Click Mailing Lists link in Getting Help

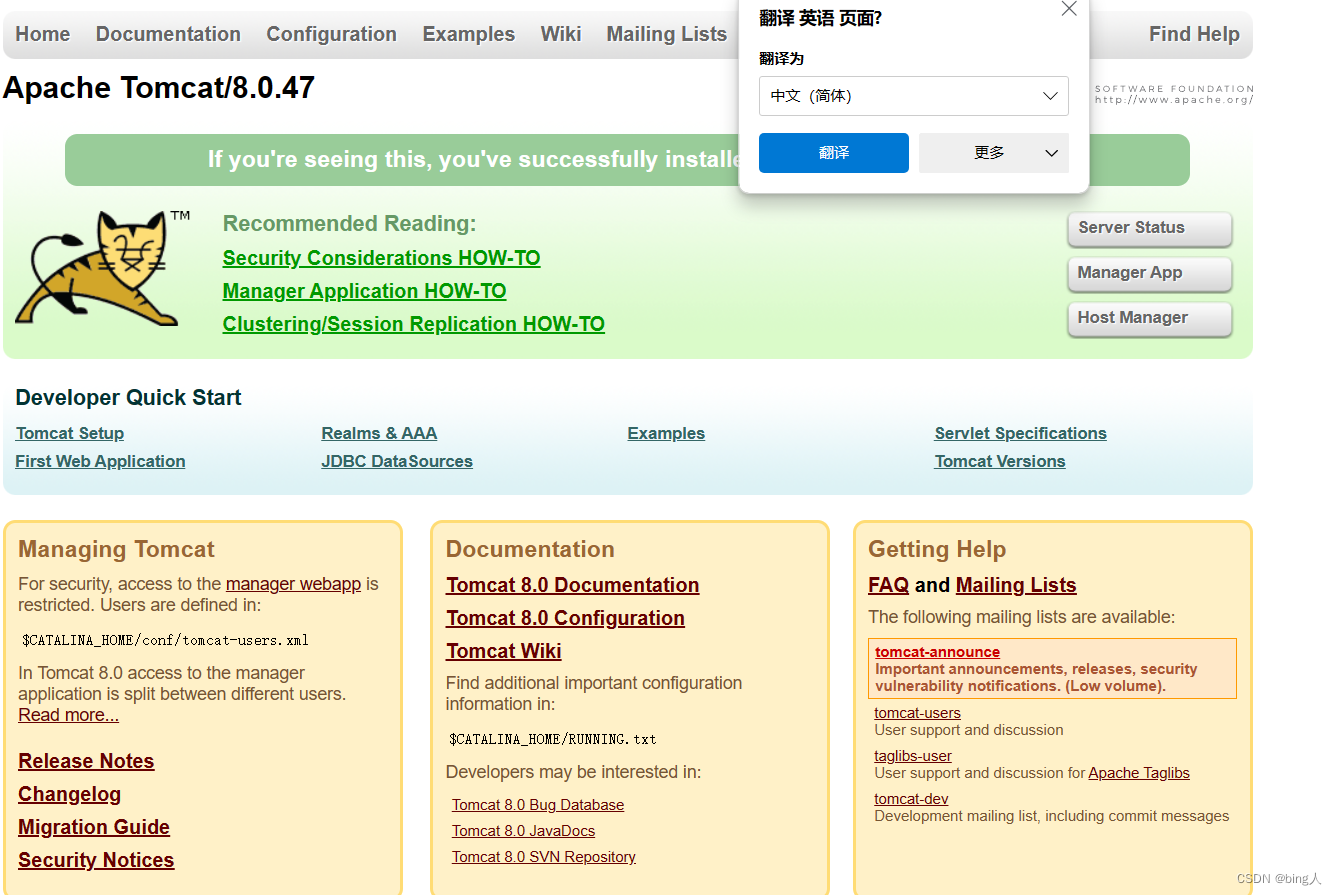click(x=1016, y=585)
